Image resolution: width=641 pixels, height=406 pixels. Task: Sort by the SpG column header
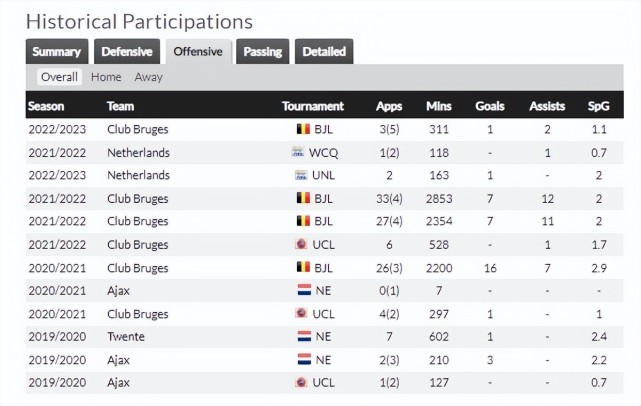tap(599, 106)
